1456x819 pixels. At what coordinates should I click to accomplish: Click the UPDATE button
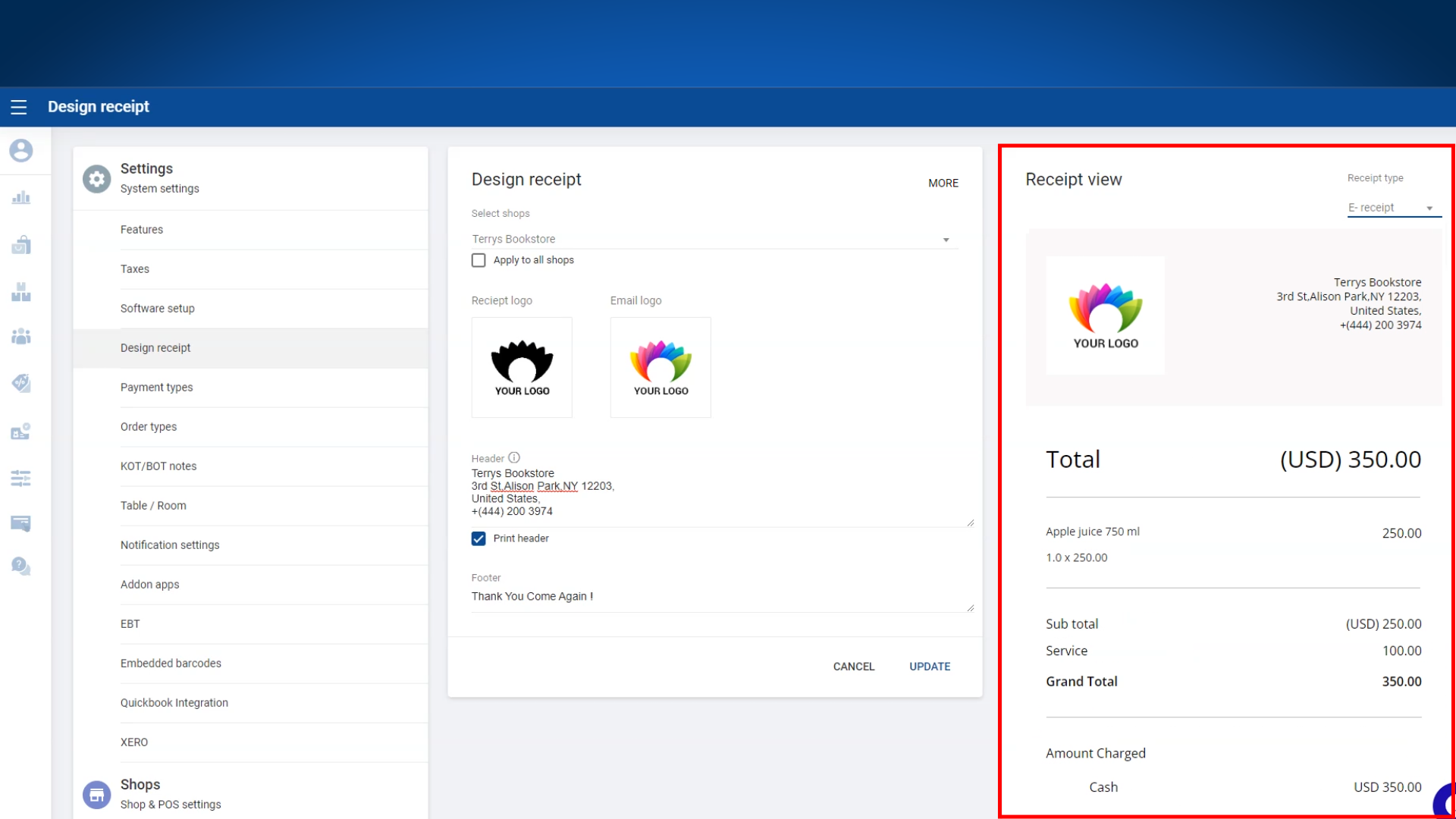click(930, 667)
